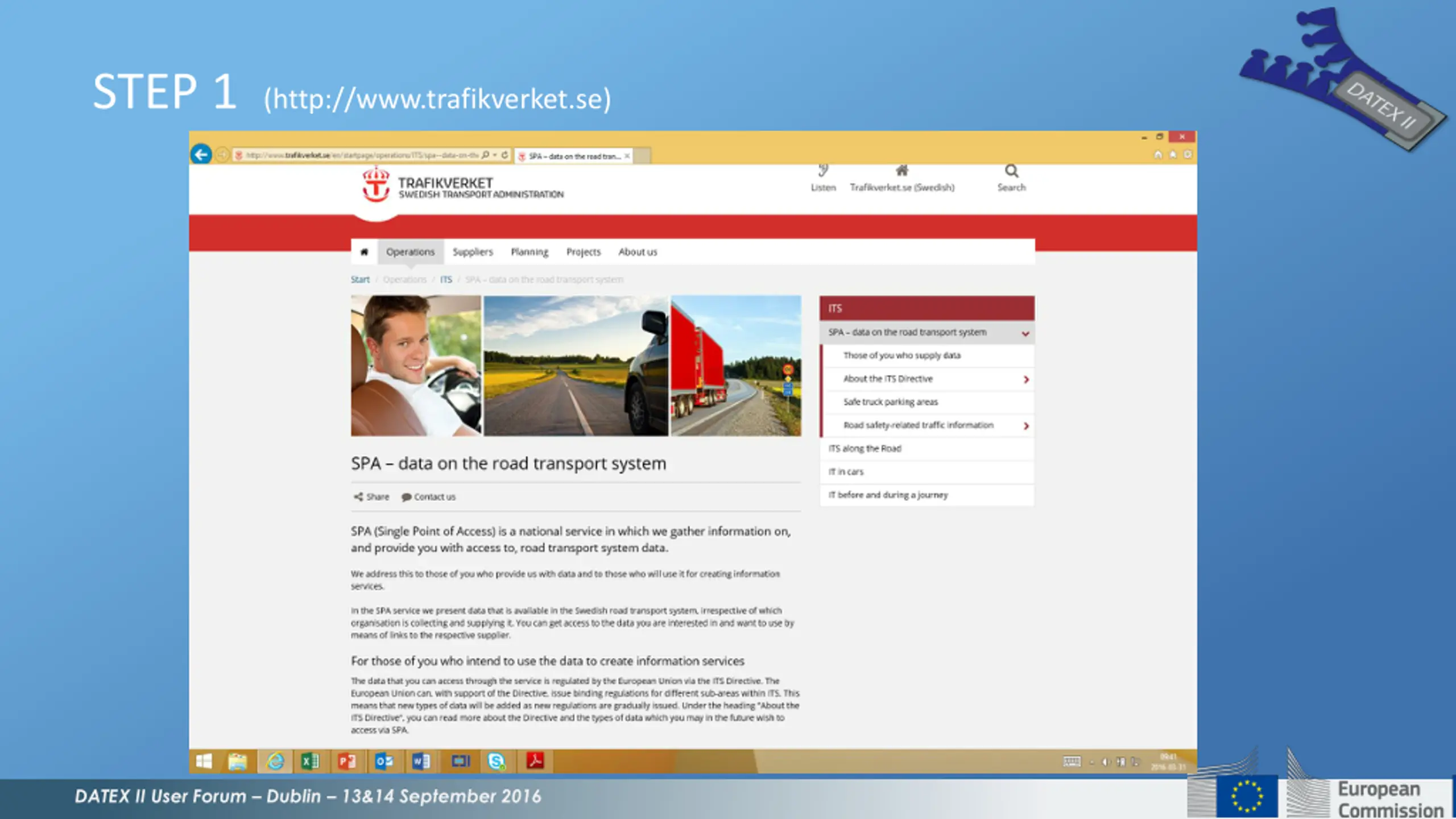Open PowerPoint from the taskbar
This screenshot has width=1456, height=819.
pyautogui.click(x=347, y=761)
